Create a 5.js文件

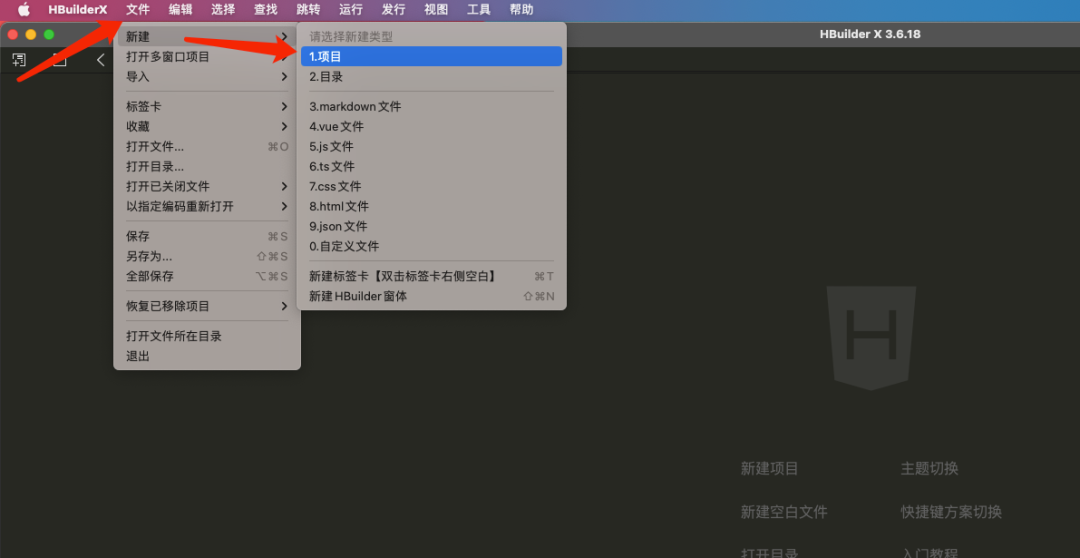pos(431,147)
